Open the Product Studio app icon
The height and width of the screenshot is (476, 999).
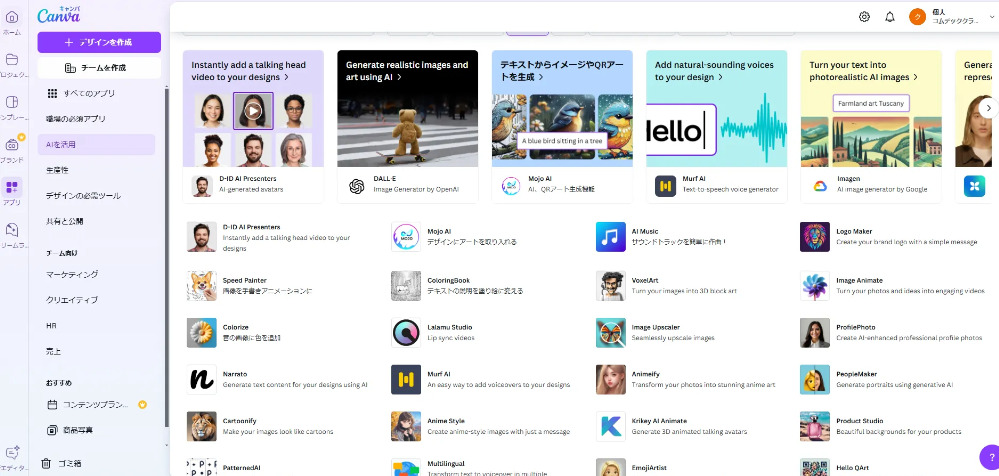pos(815,426)
